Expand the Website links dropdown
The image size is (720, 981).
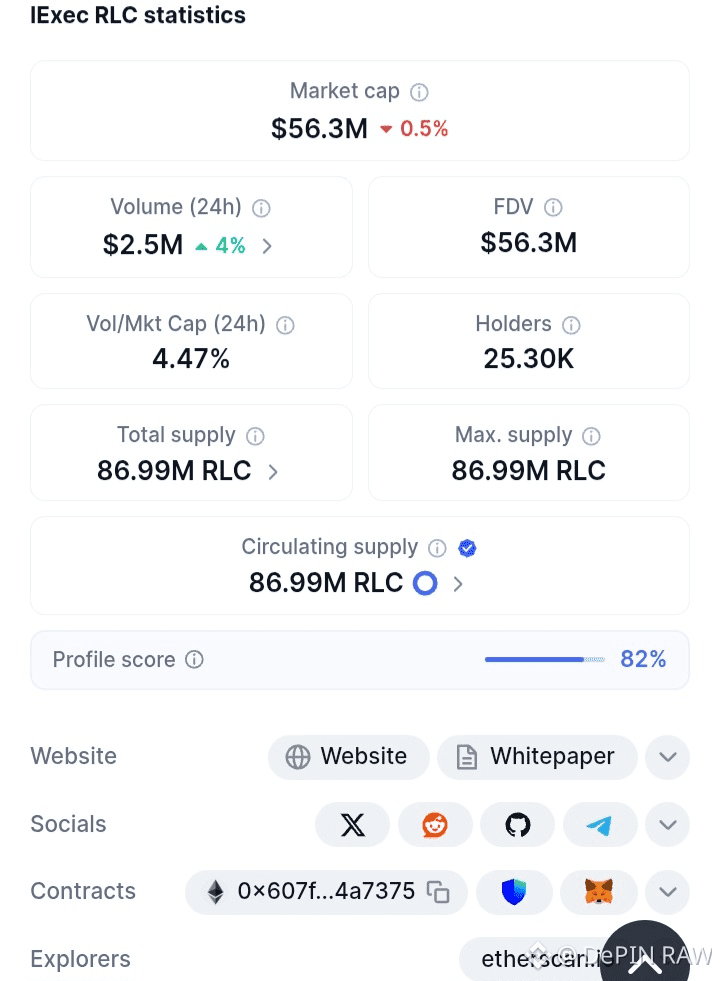point(667,757)
